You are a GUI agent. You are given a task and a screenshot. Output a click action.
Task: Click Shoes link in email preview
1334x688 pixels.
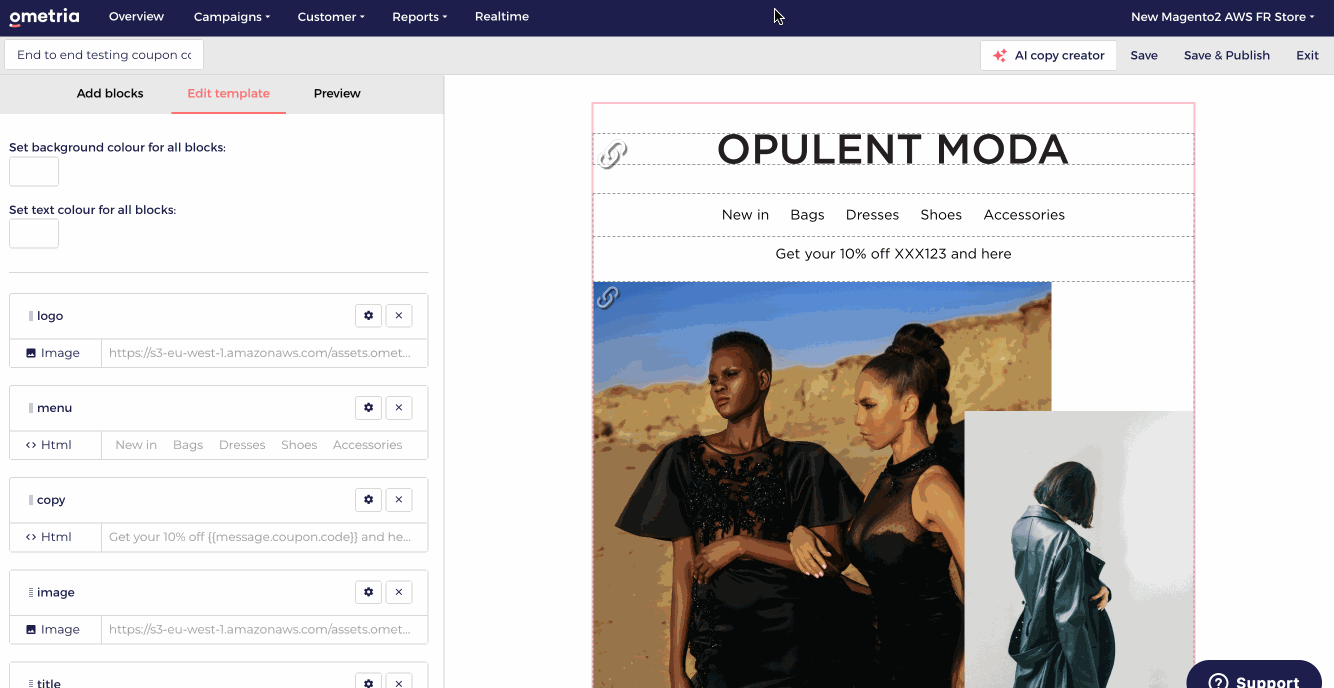[x=941, y=215]
